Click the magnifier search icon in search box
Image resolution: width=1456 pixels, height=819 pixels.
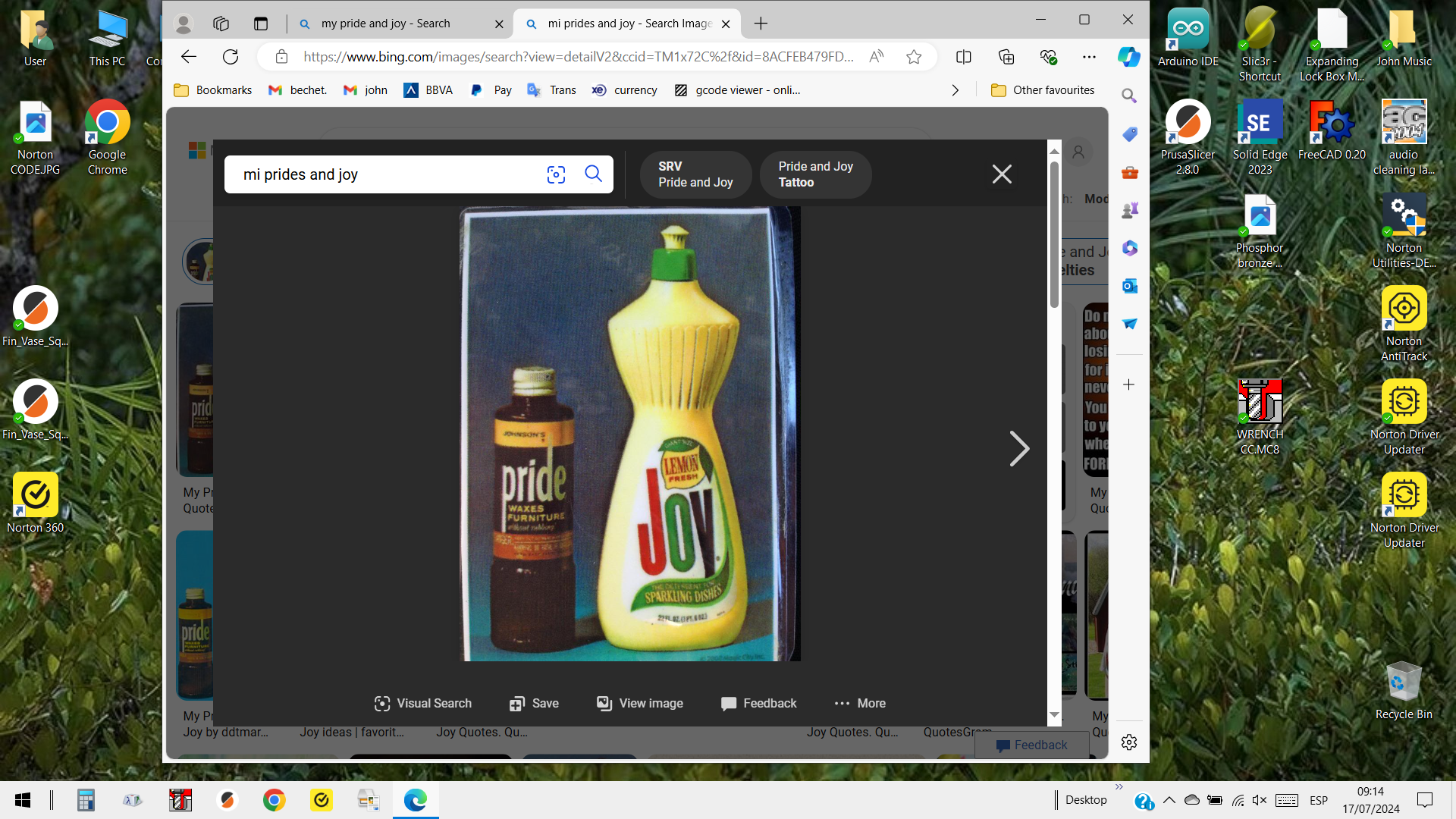click(594, 174)
